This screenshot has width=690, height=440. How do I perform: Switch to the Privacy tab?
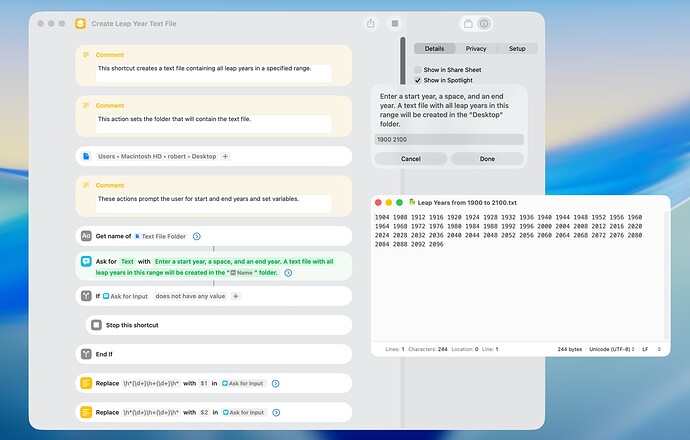tap(476, 48)
